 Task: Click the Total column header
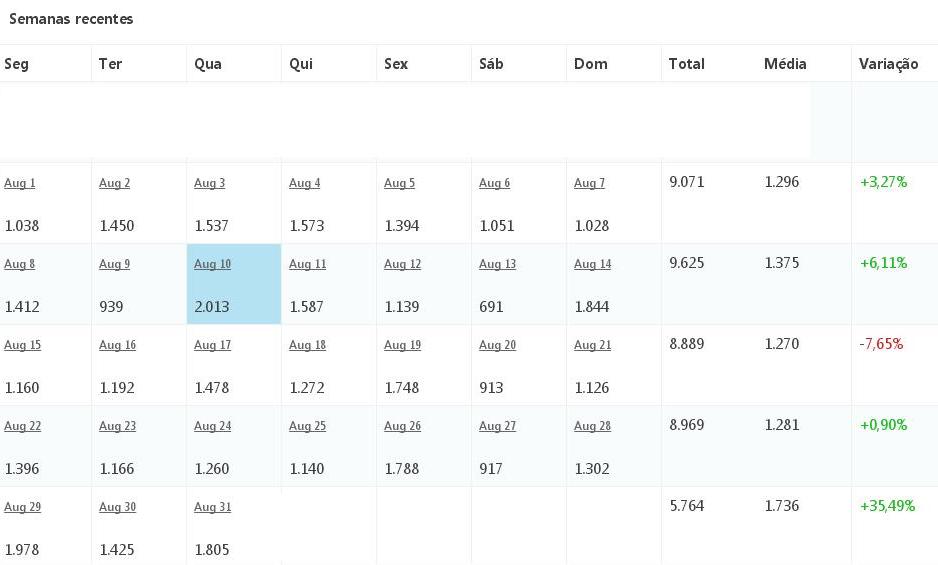click(x=686, y=63)
